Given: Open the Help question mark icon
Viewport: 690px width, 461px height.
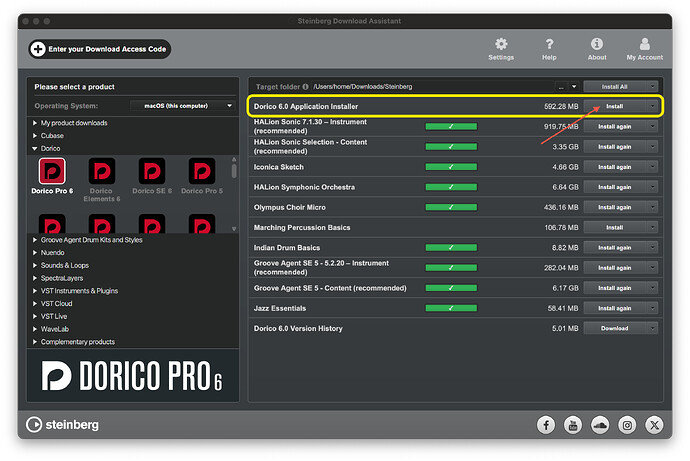Looking at the screenshot, I should click(x=549, y=44).
